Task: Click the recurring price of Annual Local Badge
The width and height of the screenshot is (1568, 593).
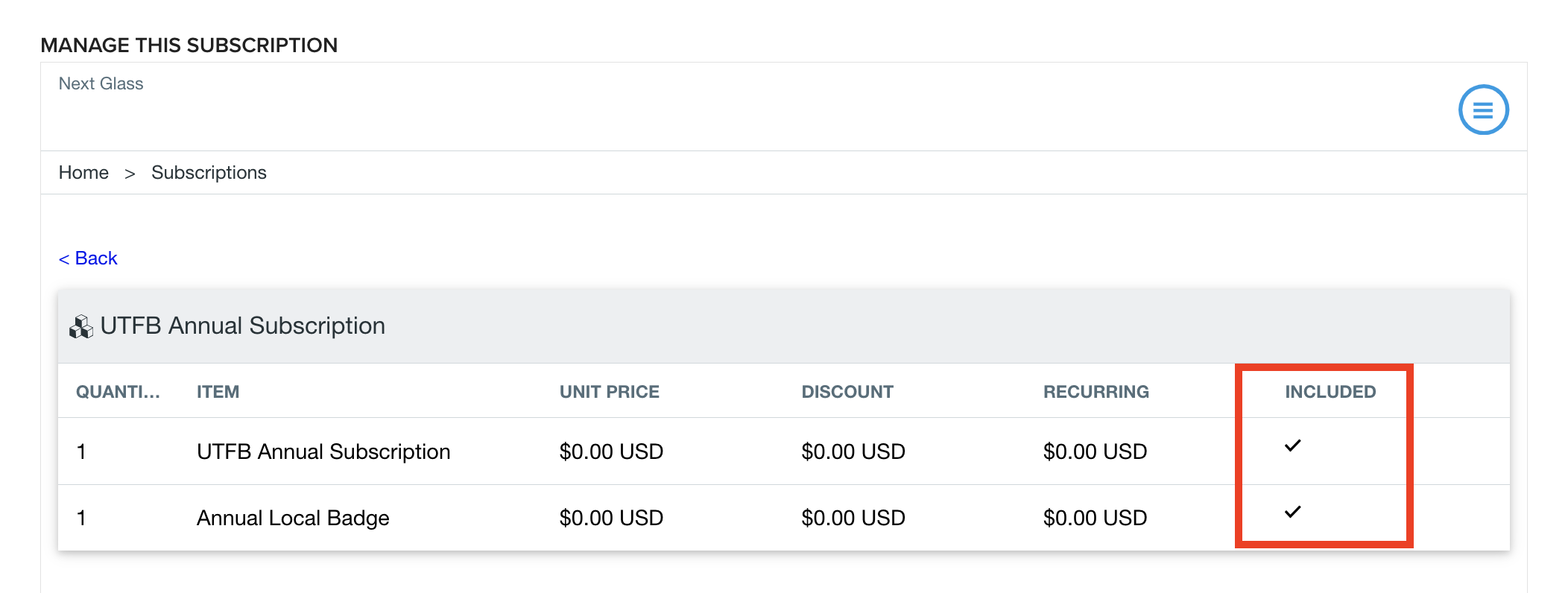Action: tap(1095, 518)
